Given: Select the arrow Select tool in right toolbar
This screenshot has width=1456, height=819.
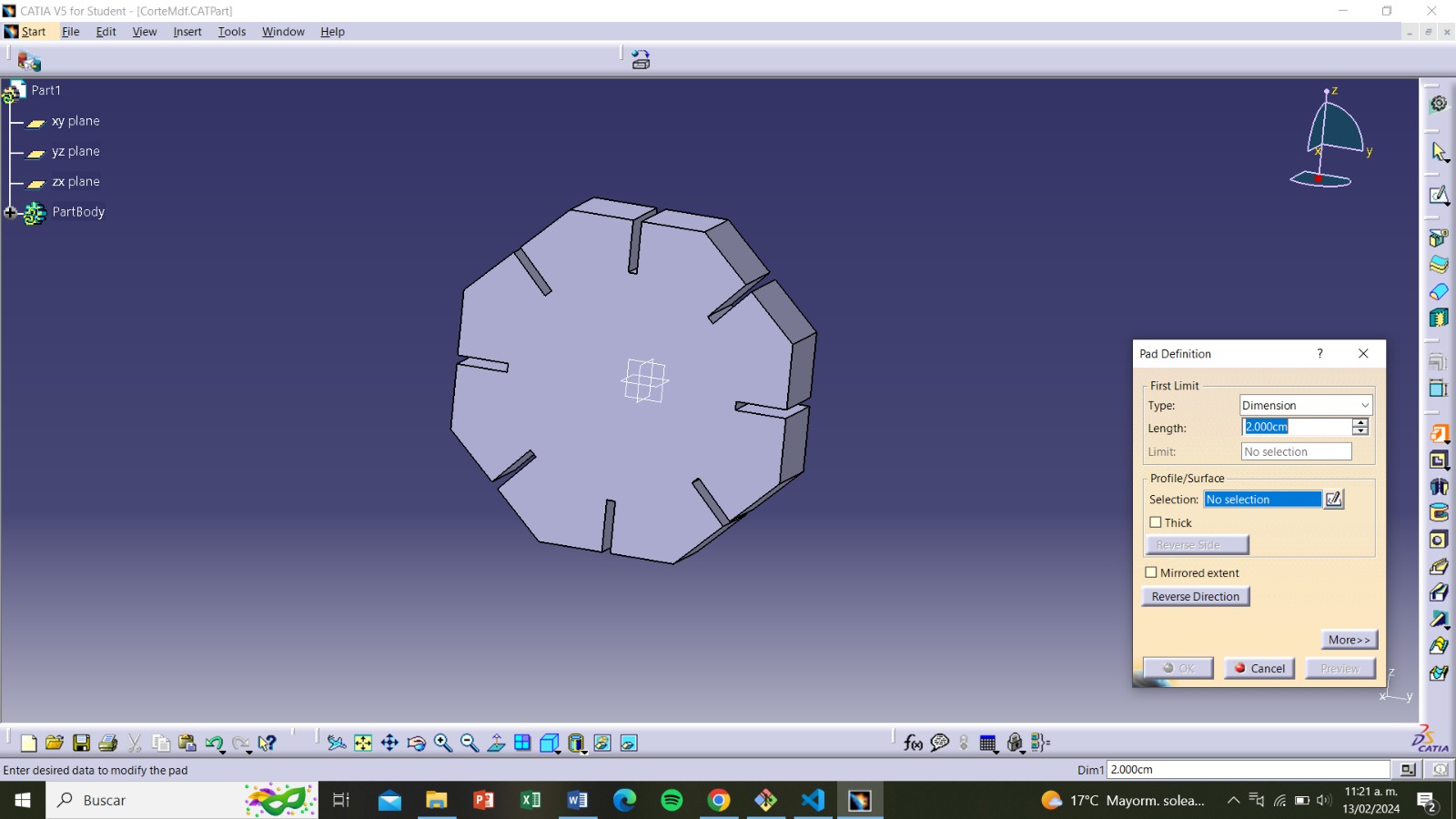Looking at the screenshot, I should click(x=1439, y=151).
